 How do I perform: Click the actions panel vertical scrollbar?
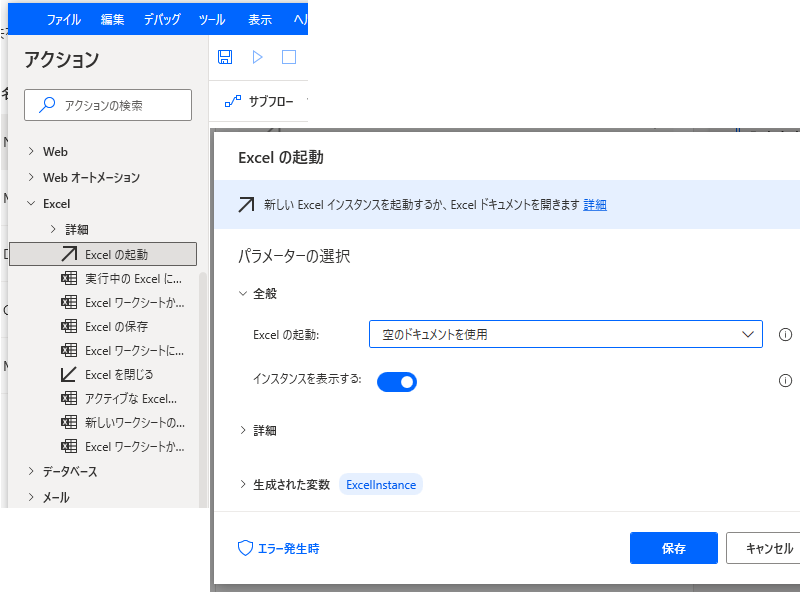[202, 388]
